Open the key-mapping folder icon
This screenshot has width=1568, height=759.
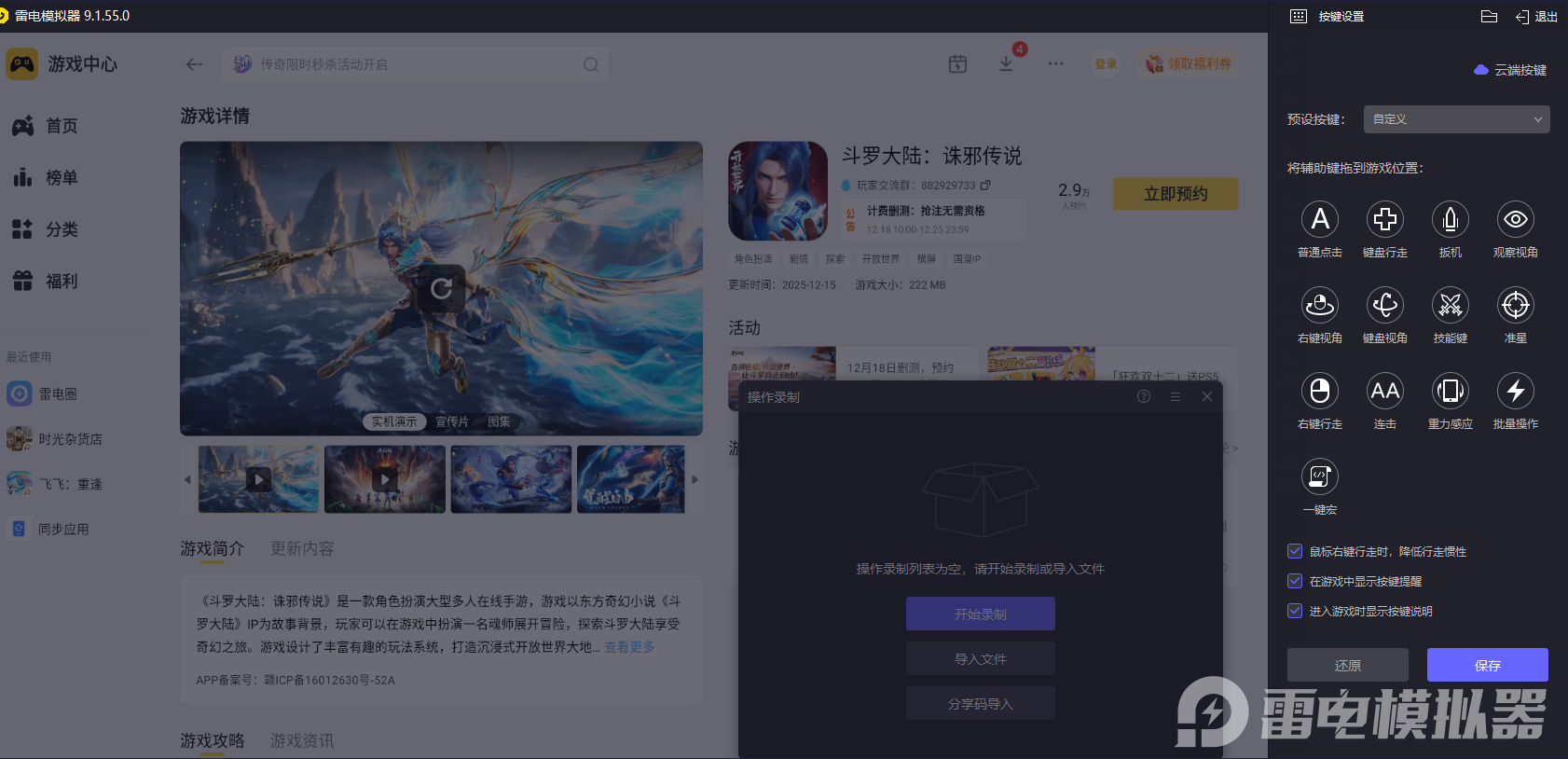1489,16
